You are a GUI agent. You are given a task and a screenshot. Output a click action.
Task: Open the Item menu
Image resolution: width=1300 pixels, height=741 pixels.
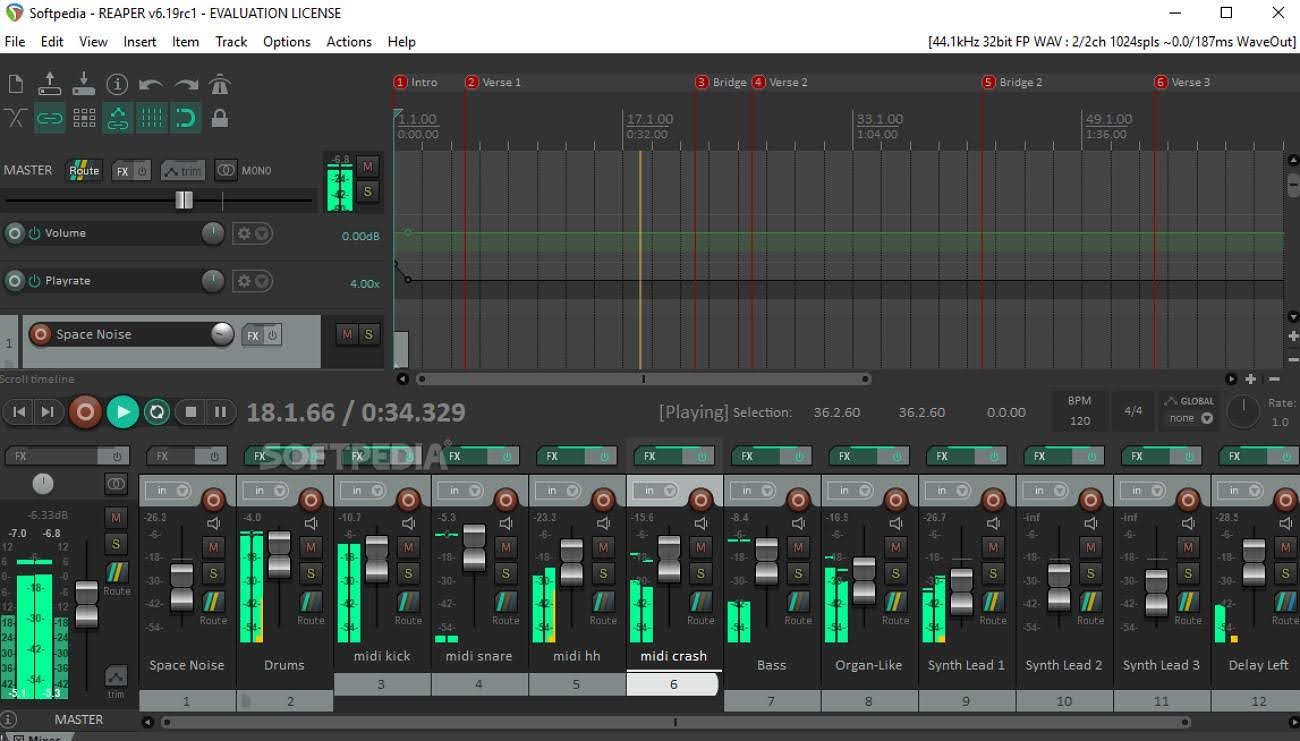click(185, 41)
